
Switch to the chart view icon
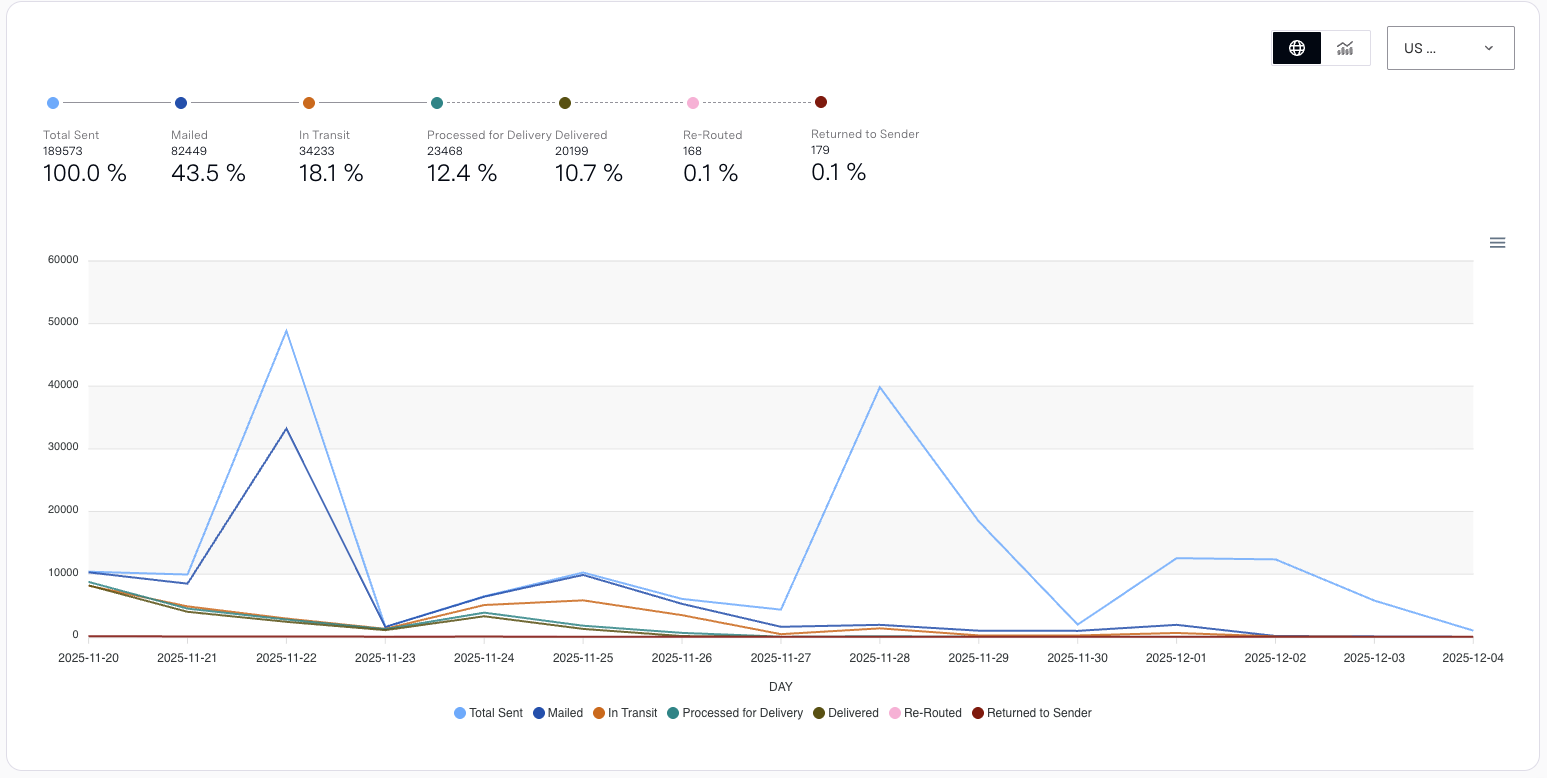click(1346, 48)
